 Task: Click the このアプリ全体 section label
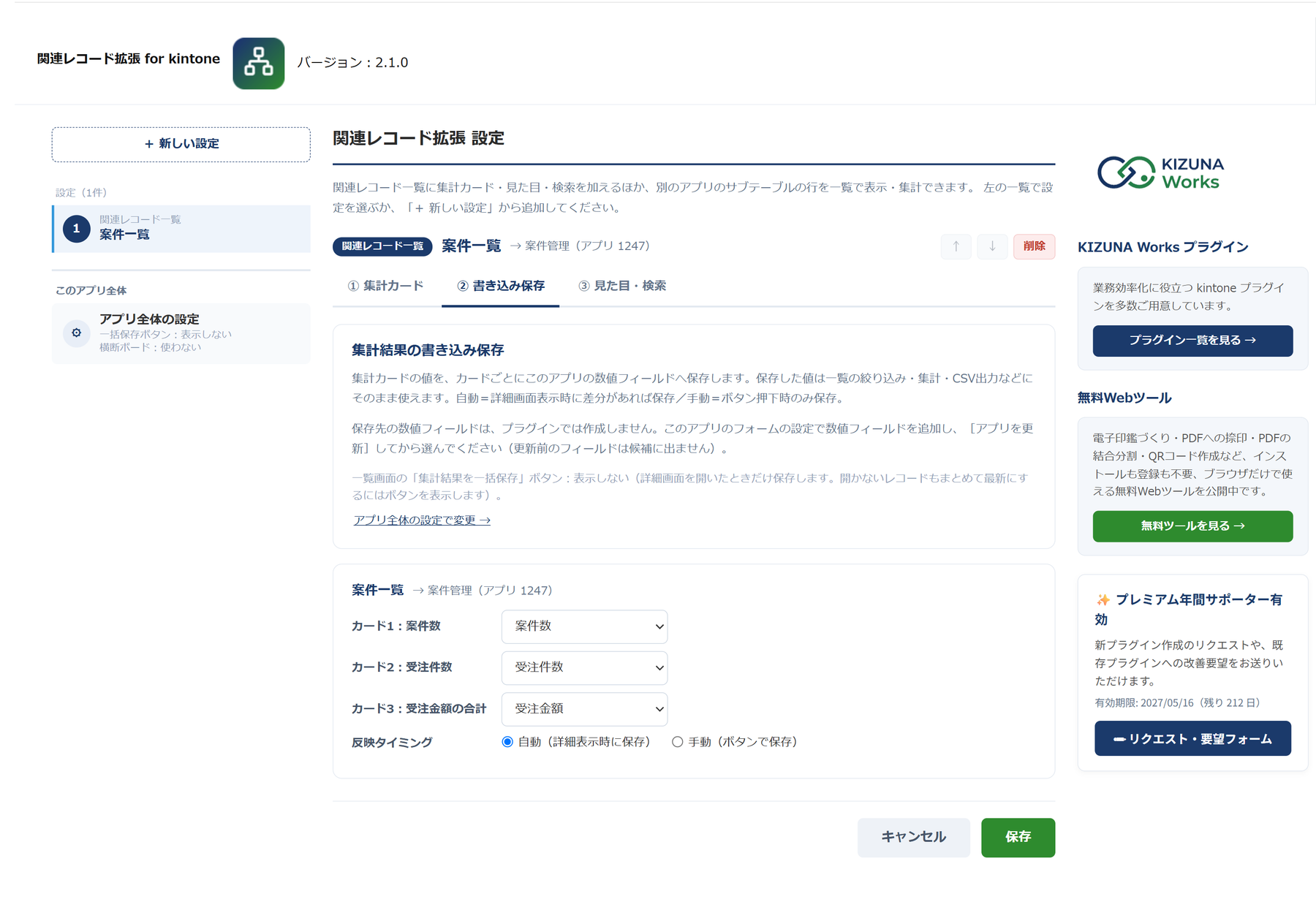(x=91, y=291)
